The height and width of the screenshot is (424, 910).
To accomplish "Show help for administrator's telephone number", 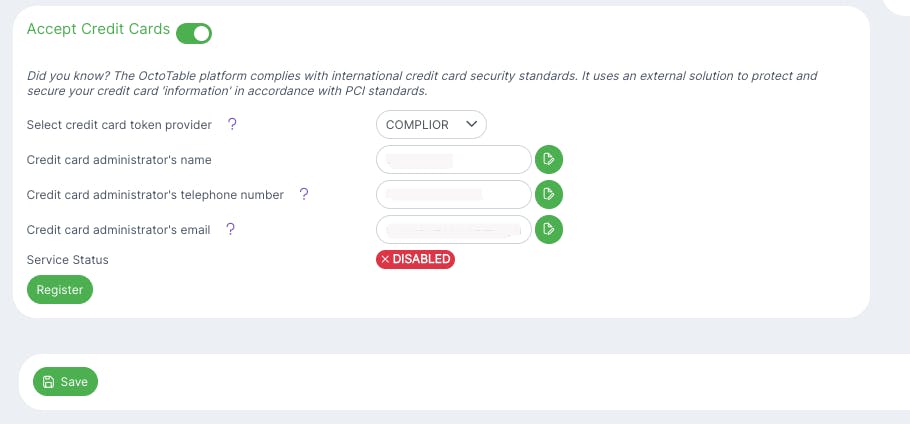I will [x=304, y=194].
